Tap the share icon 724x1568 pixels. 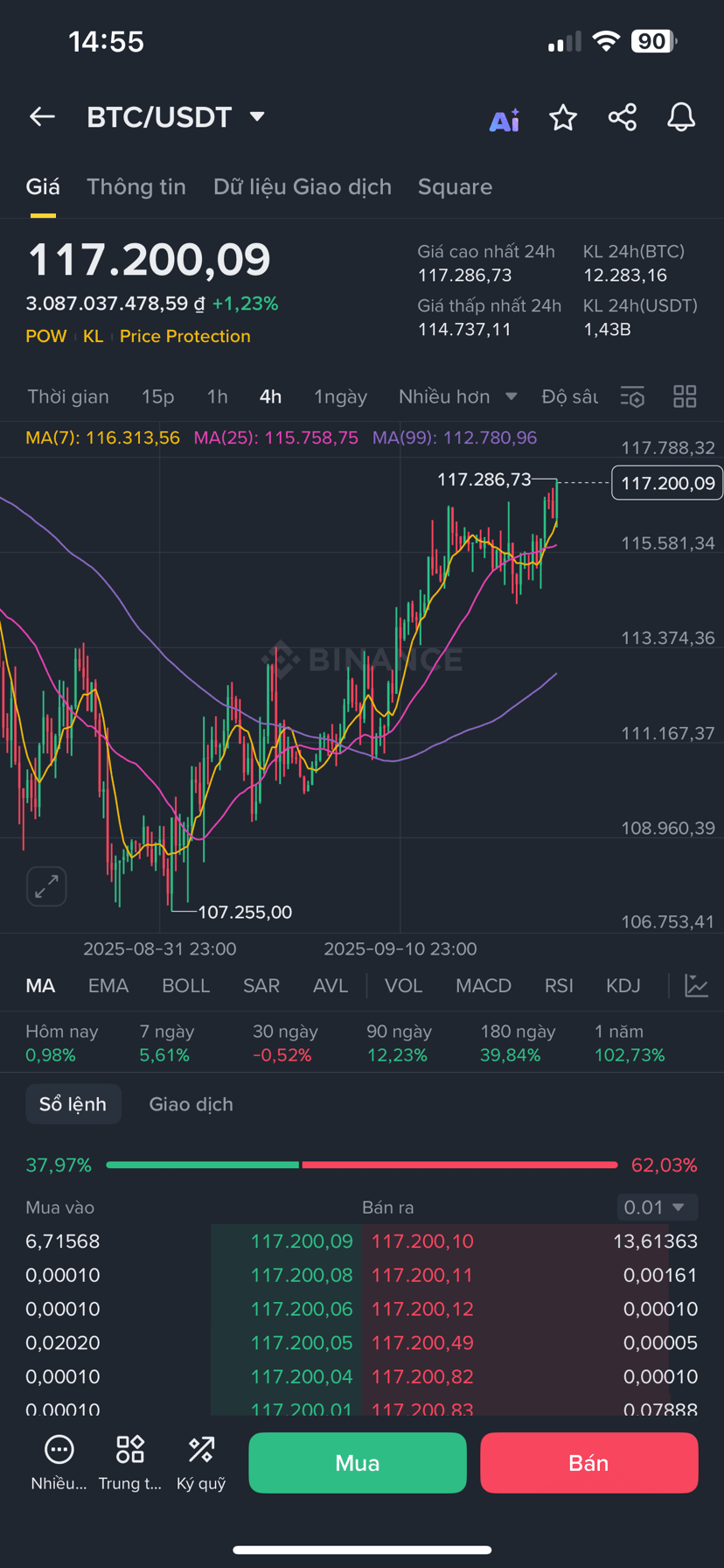click(623, 117)
